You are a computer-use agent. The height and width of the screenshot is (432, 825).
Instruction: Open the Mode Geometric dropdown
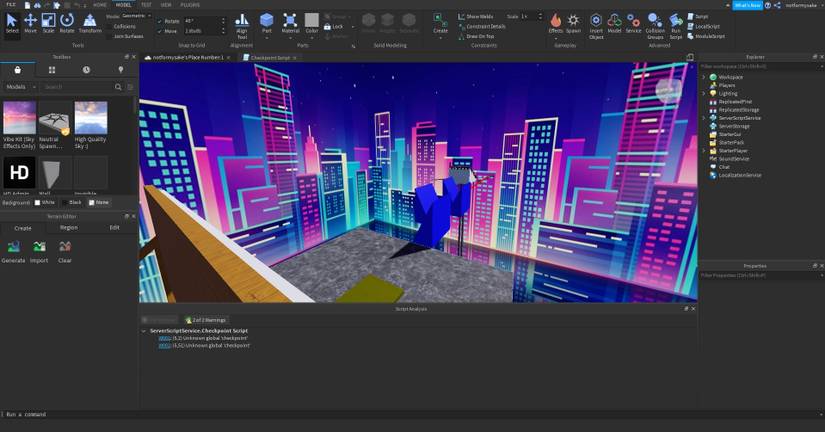pyautogui.click(x=136, y=16)
